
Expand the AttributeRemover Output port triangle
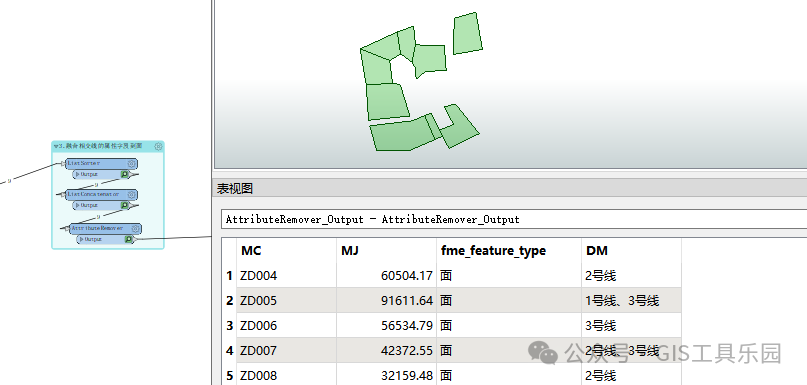click(x=81, y=239)
